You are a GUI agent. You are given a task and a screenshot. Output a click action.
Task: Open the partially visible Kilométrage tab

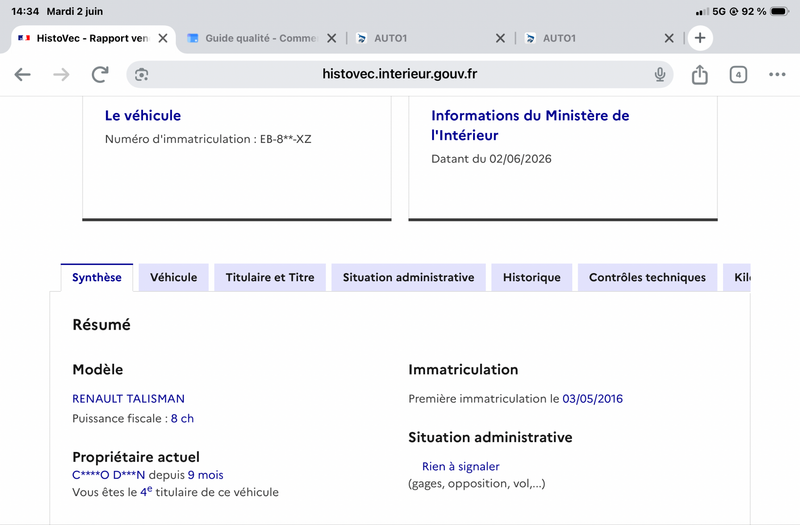(x=737, y=278)
